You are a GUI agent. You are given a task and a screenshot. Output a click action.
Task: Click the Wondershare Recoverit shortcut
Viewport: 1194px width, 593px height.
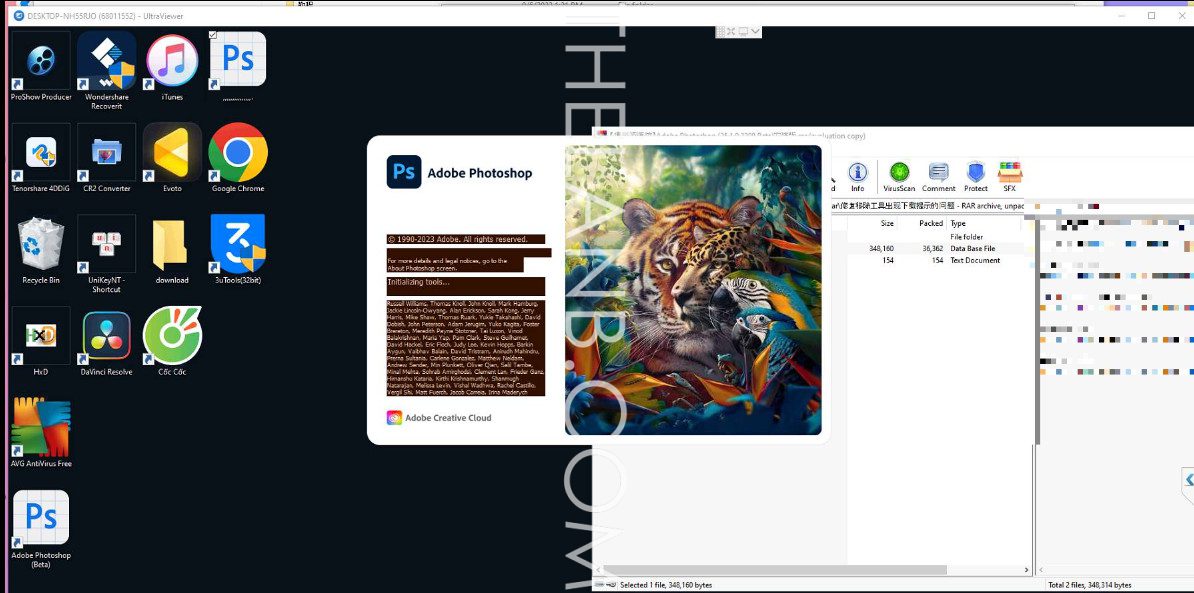coord(106,66)
